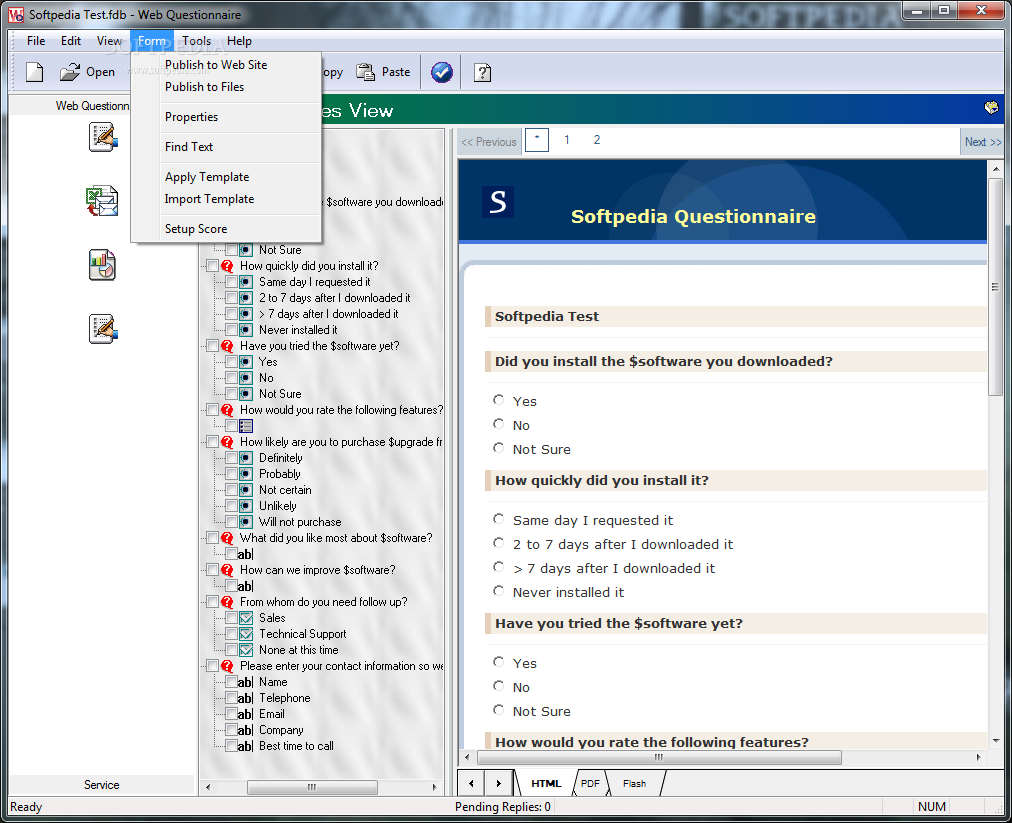The height and width of the screenshot is (823, 1012).
Task: Select 'None at this time' tree item
Action: pyautogui.click(x=298, y=650)
